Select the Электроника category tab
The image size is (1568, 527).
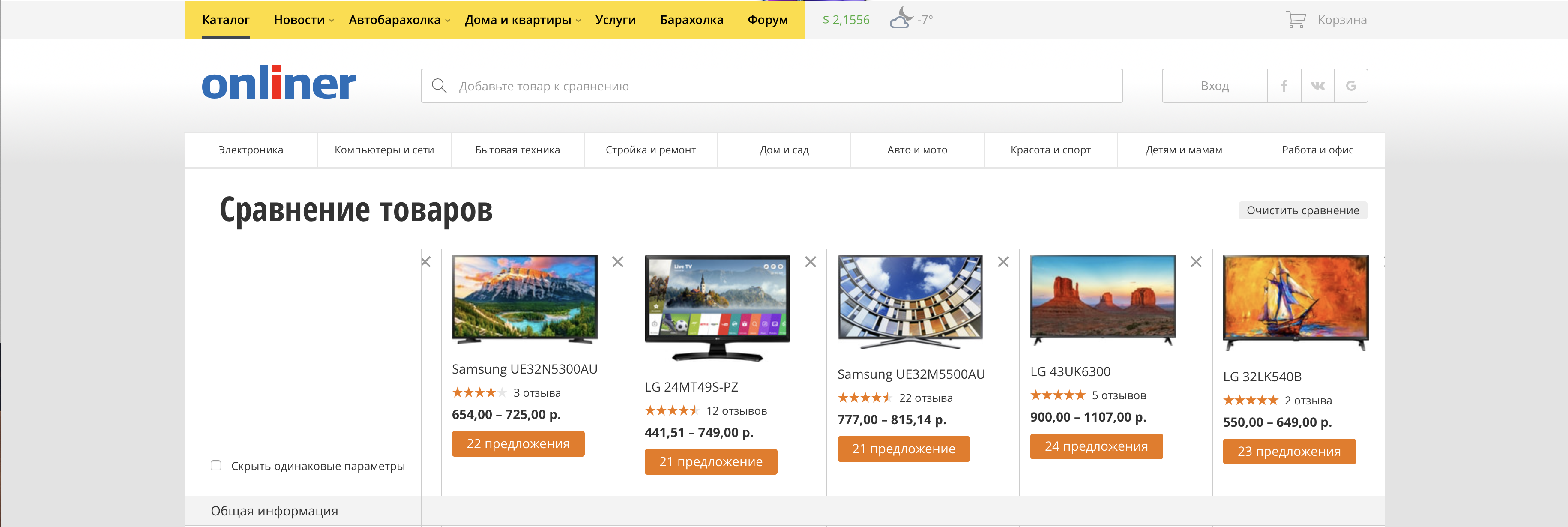pyautogui.click(x=251, y=150)
